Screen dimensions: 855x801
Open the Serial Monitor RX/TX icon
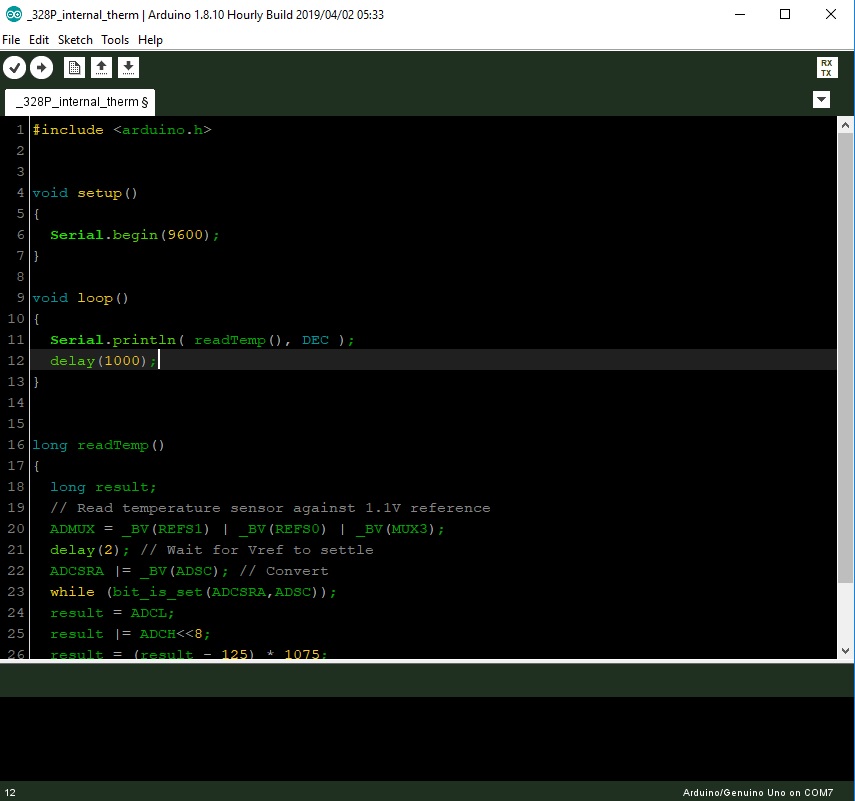click(827, 68)
